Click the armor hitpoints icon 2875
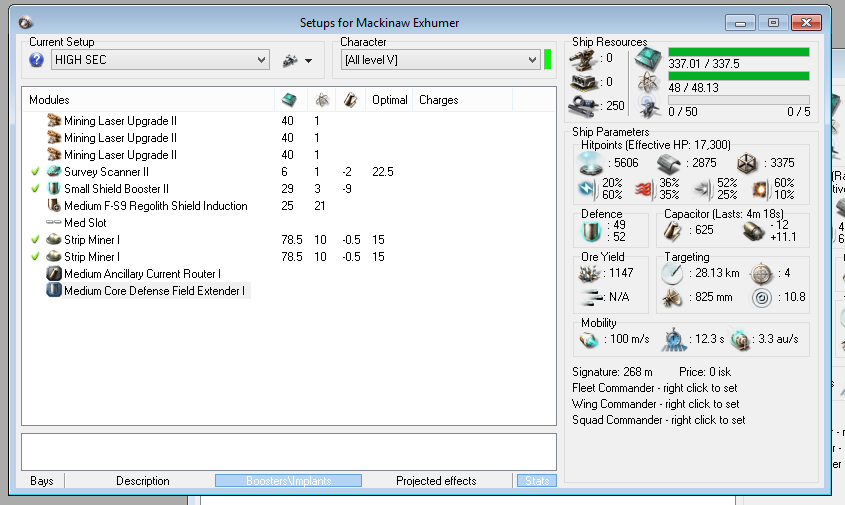 [x=670, y=163]
